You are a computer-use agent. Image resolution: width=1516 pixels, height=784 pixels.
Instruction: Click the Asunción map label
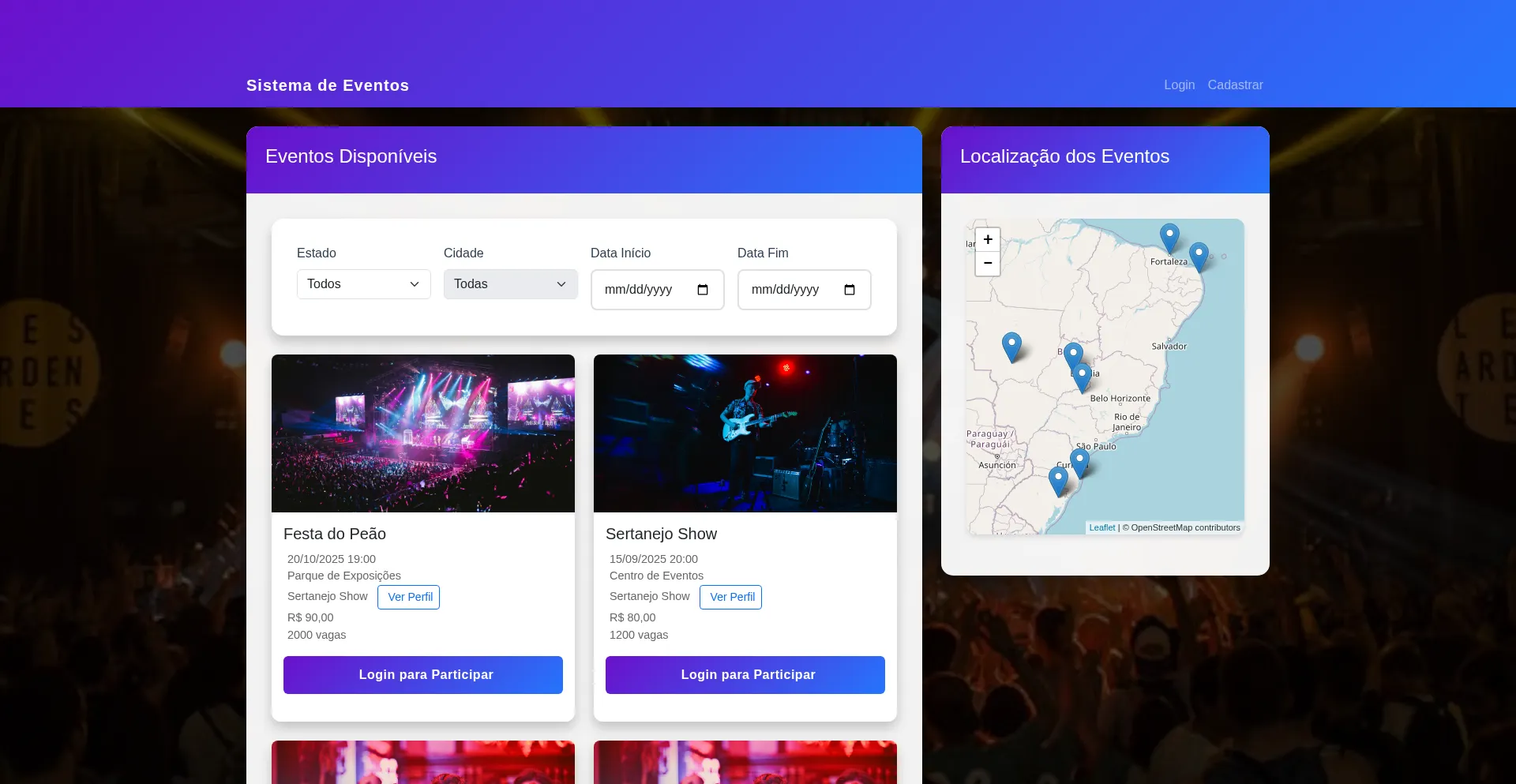(997, 466)
